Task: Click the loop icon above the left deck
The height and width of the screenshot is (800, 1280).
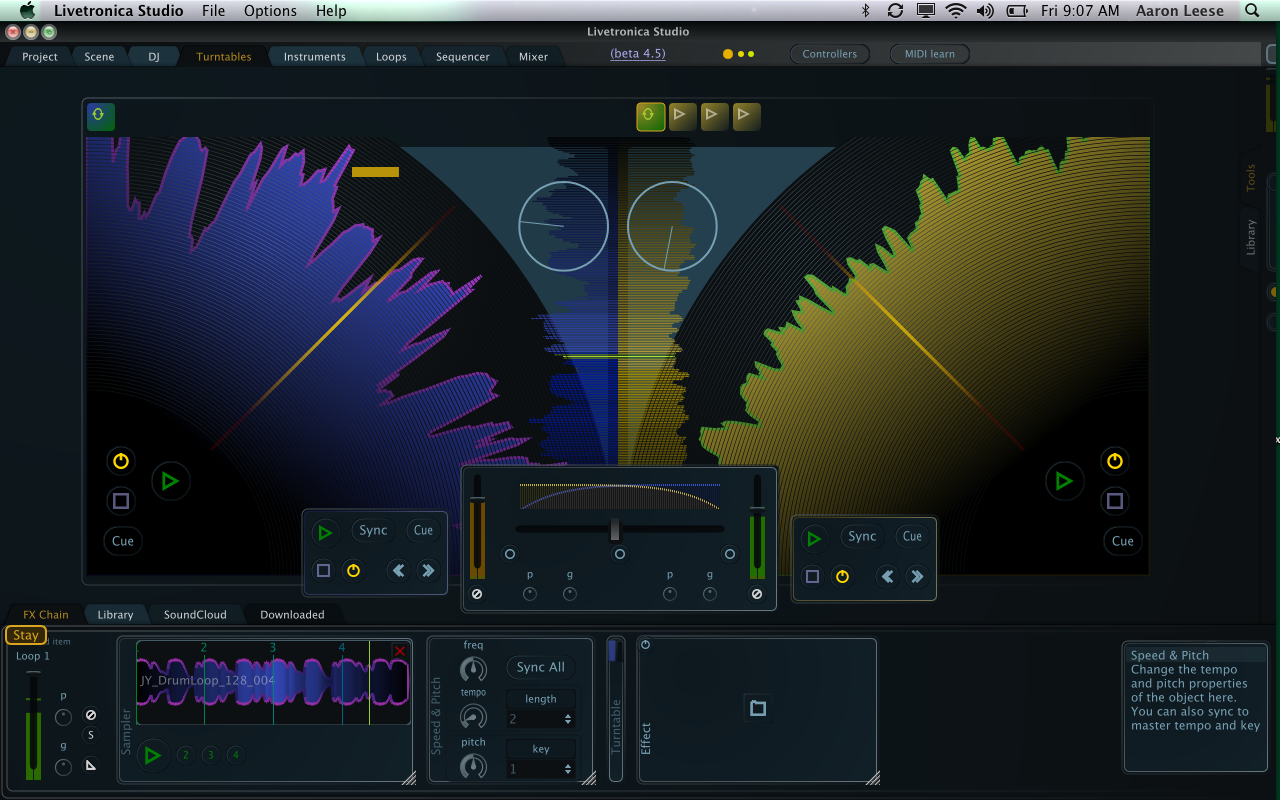Action: tap(100, 116)
